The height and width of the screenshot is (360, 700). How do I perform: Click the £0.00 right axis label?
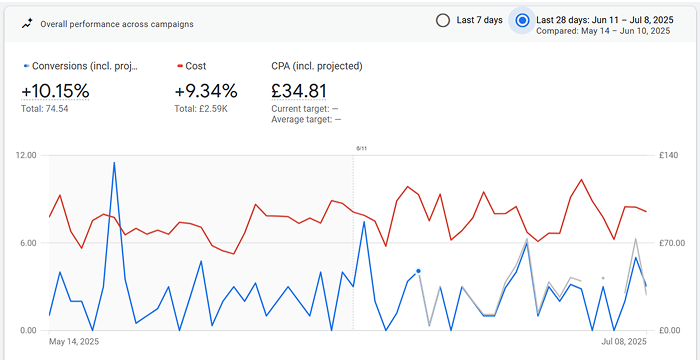tap(670, 331)
